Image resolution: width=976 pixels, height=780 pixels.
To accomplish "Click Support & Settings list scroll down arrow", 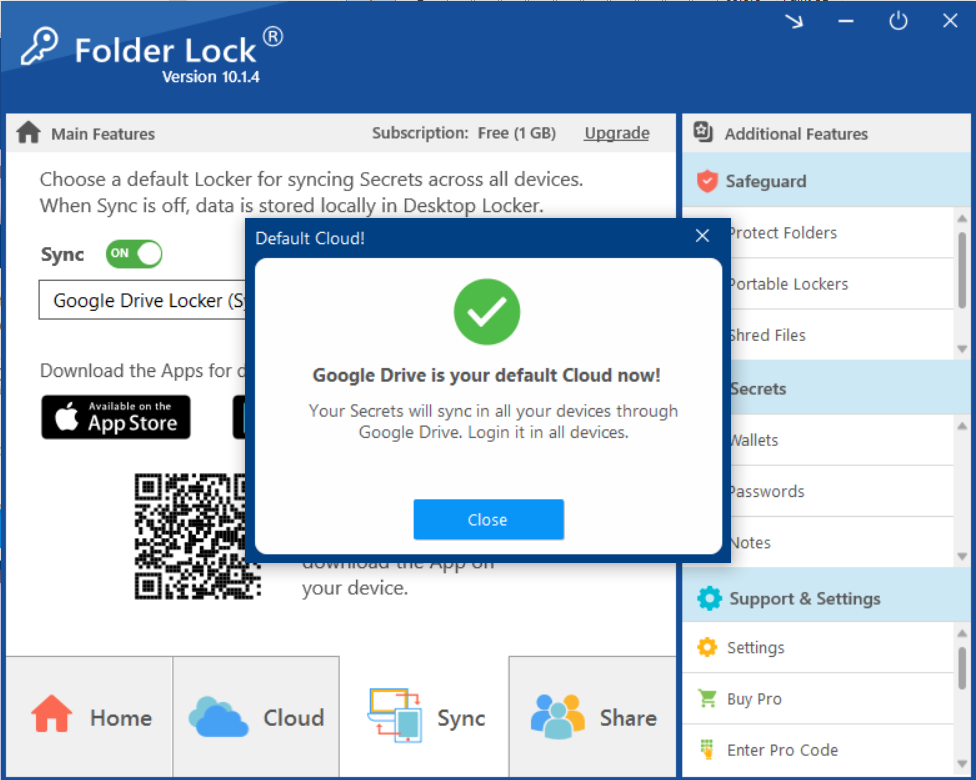I will point(962,764).
